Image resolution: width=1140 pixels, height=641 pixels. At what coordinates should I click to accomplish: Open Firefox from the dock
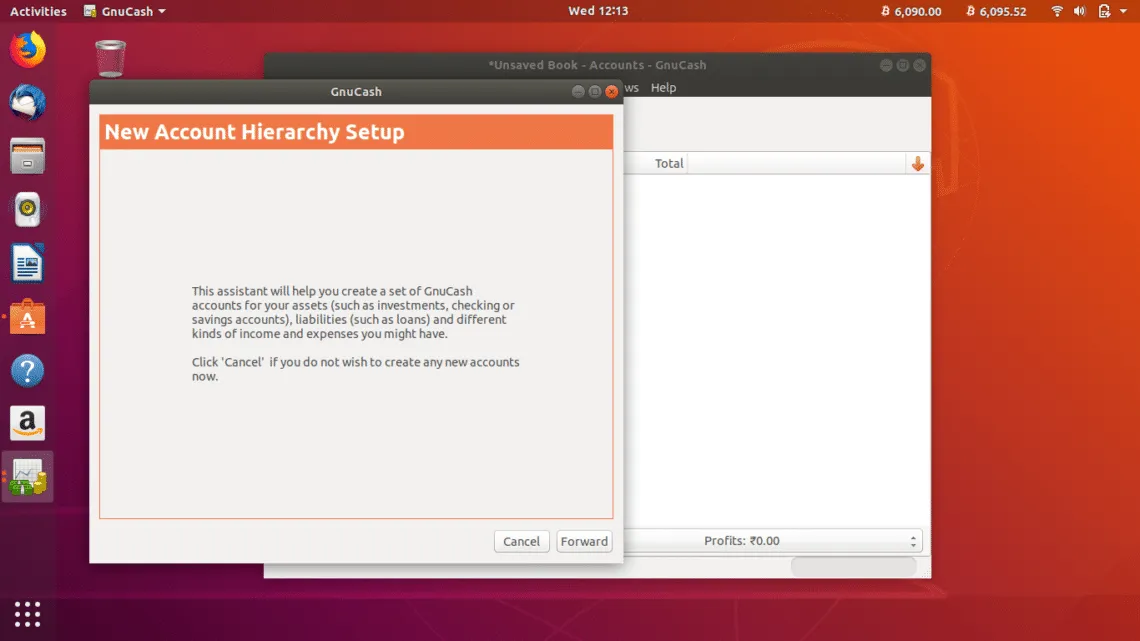[28, 50]
